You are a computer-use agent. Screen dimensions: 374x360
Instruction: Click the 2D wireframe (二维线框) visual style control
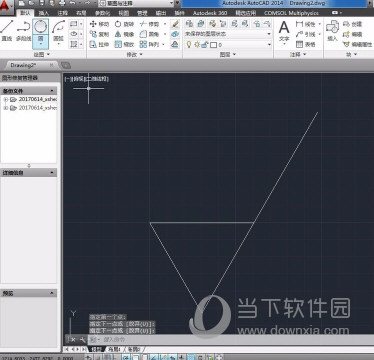click(96, 79)
